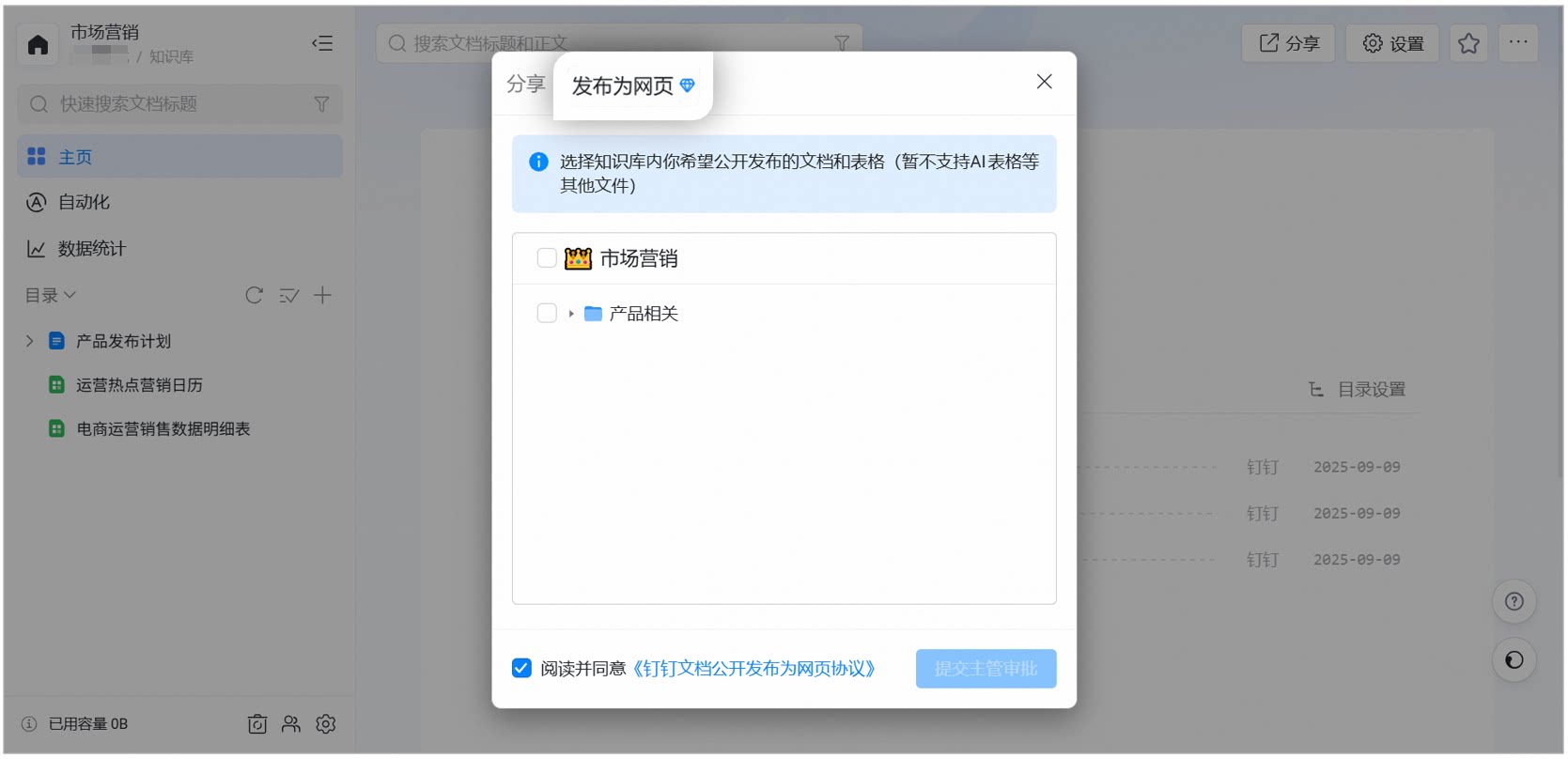1568x759 pixels.
Task: Open the 目录 dropdown chevron
Action: click(x=70, y=295)
